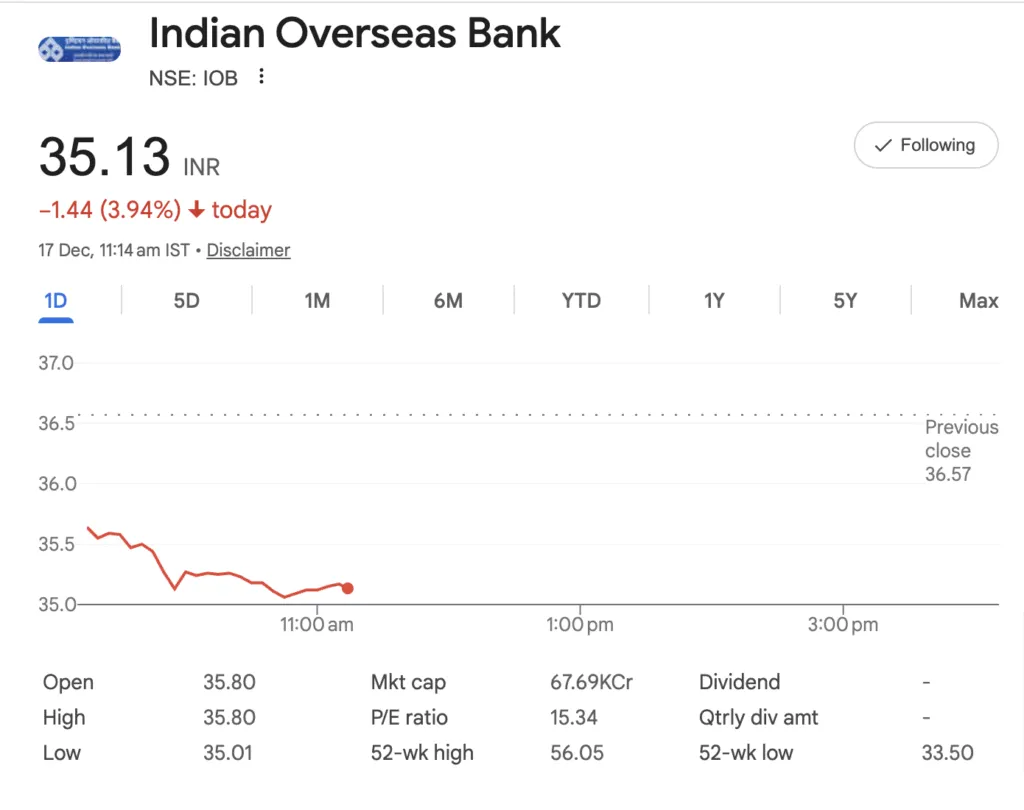Select the 5Y chart period
The width and height of the screenshot is (1024, 810).
pos(845,300)
